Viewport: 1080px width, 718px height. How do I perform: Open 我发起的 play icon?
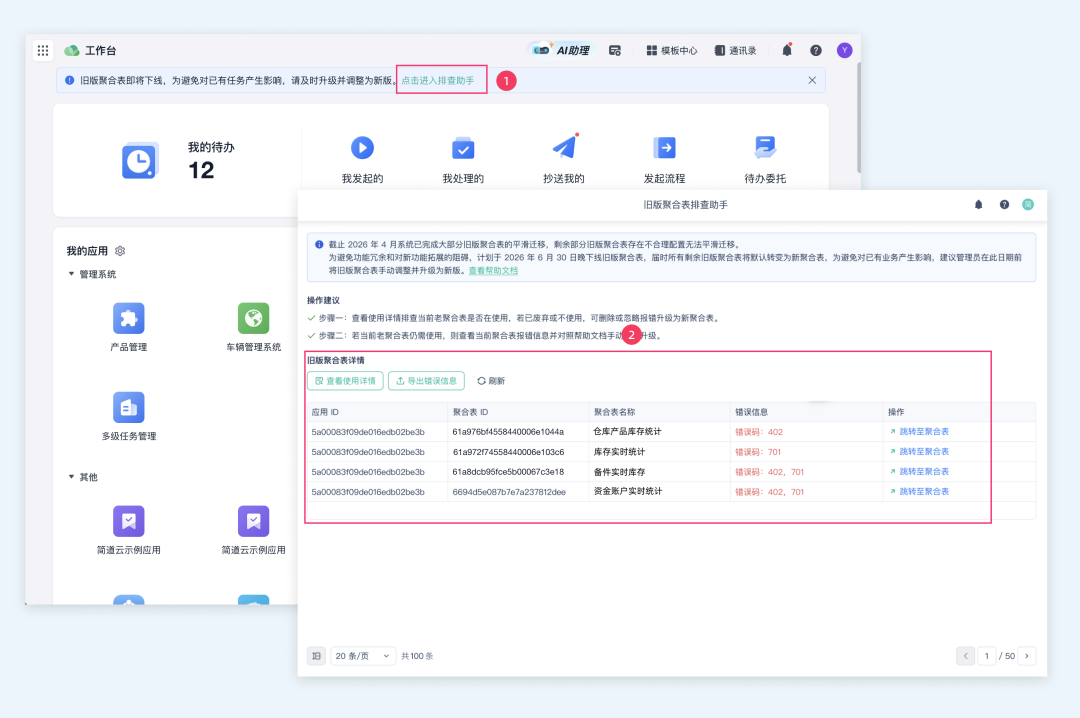pyautogui.click(x=362, y=147)
